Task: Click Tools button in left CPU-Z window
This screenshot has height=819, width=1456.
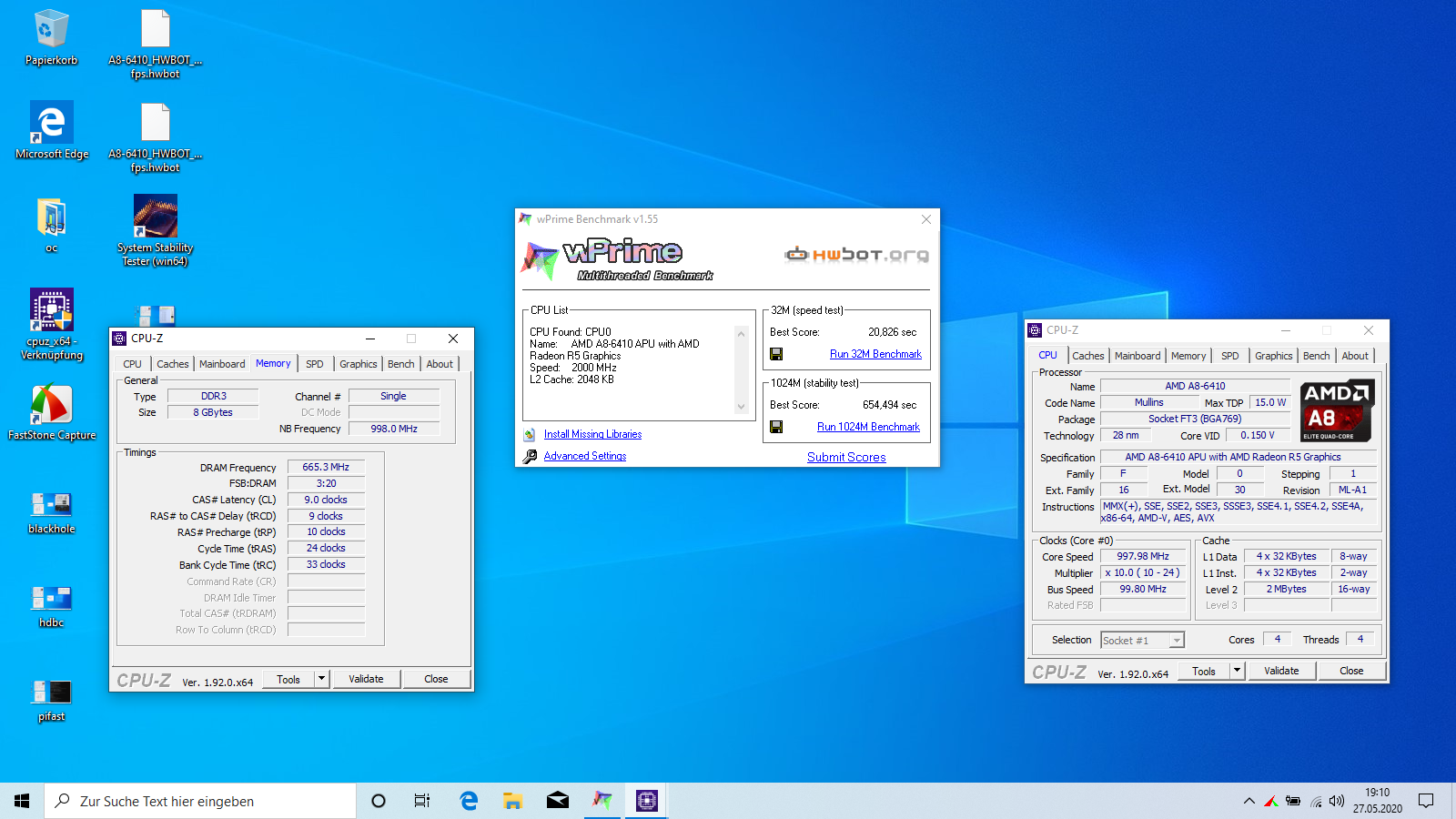Action: point(288,679)
